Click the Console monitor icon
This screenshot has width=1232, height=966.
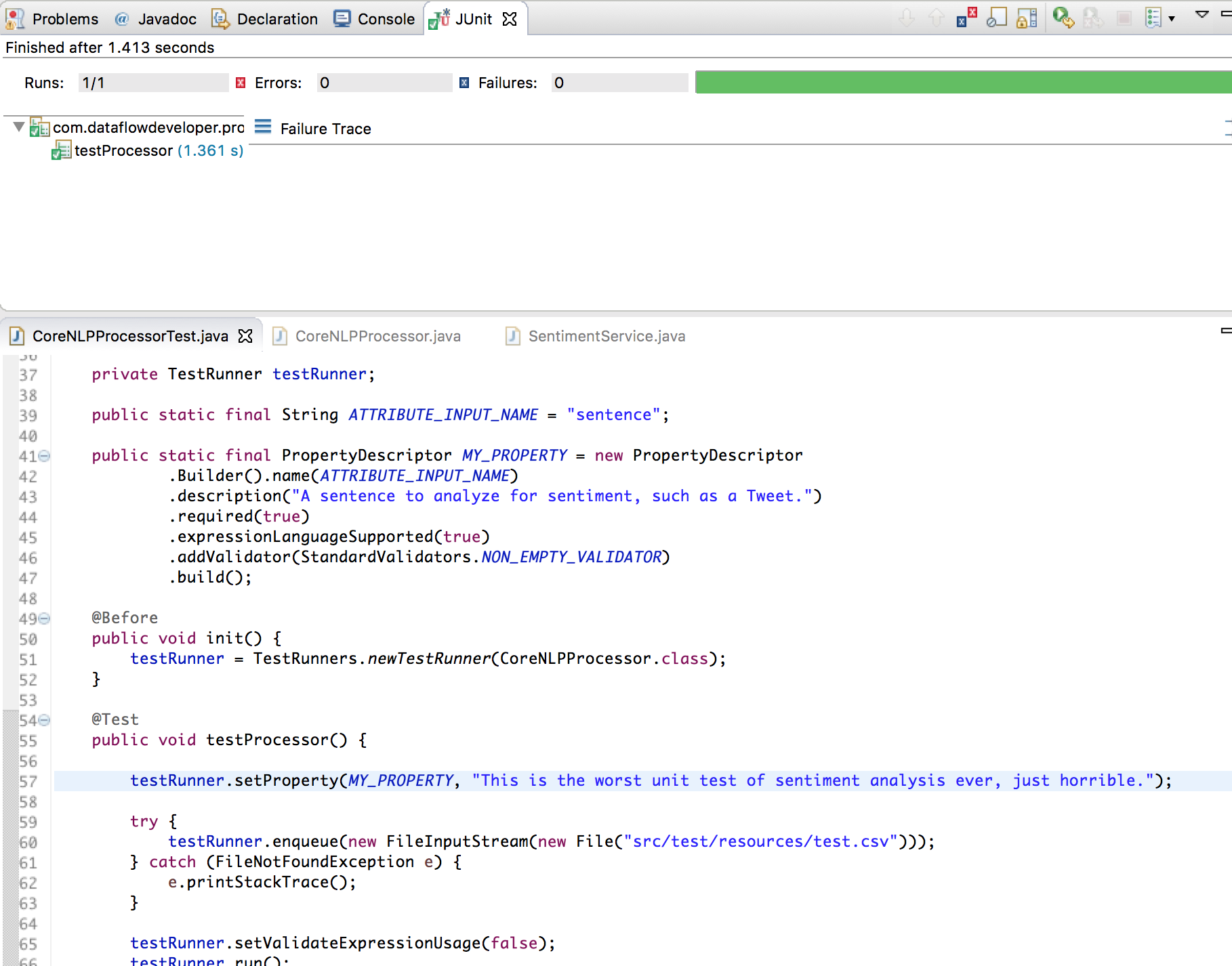[x=342, y=18]
